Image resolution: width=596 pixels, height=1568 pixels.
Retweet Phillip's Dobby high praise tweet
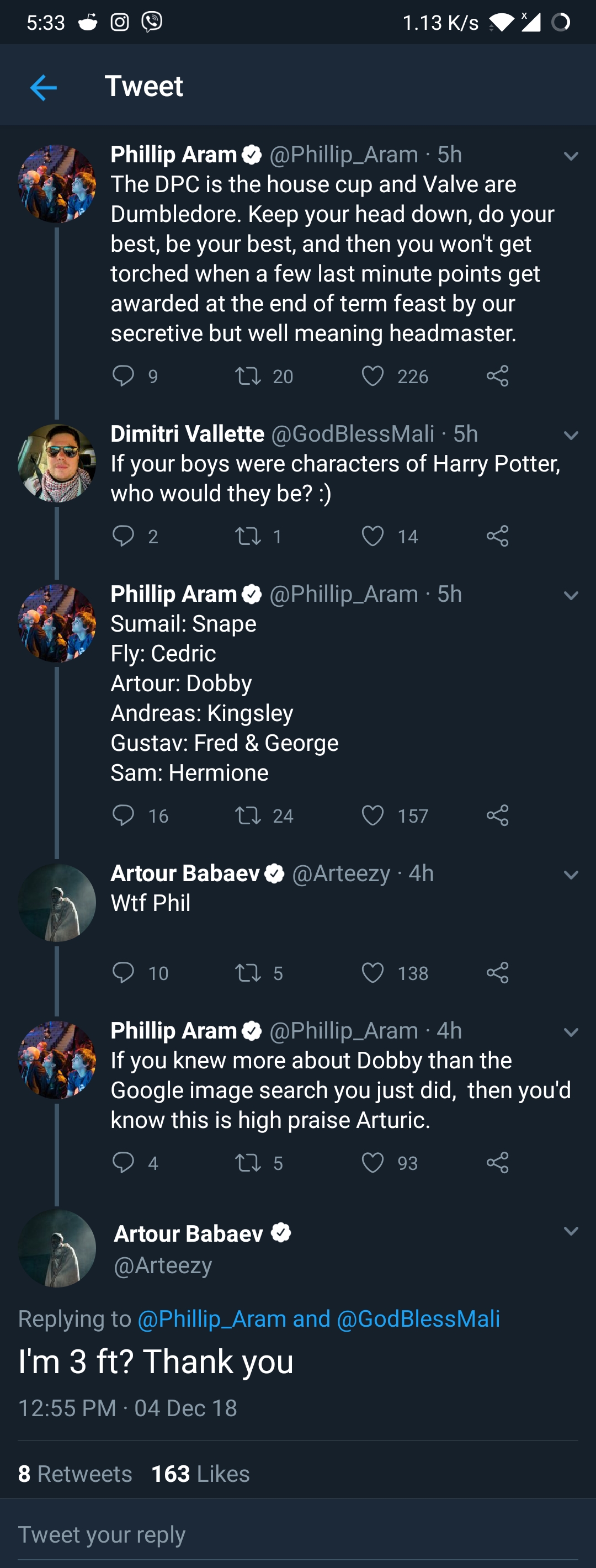click(x=249, y=1163)
